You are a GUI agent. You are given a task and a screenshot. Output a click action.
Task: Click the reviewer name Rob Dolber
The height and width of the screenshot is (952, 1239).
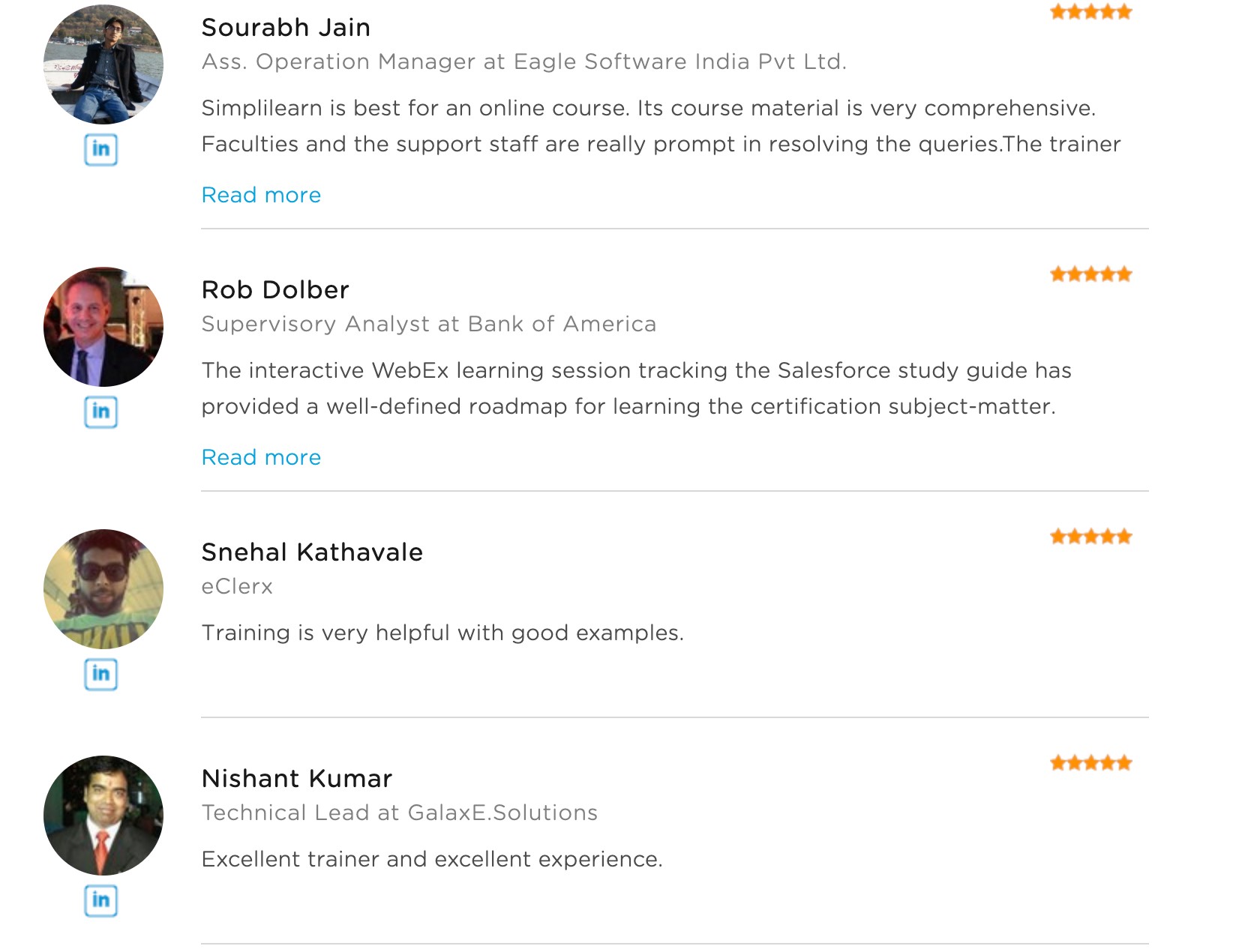275,290
